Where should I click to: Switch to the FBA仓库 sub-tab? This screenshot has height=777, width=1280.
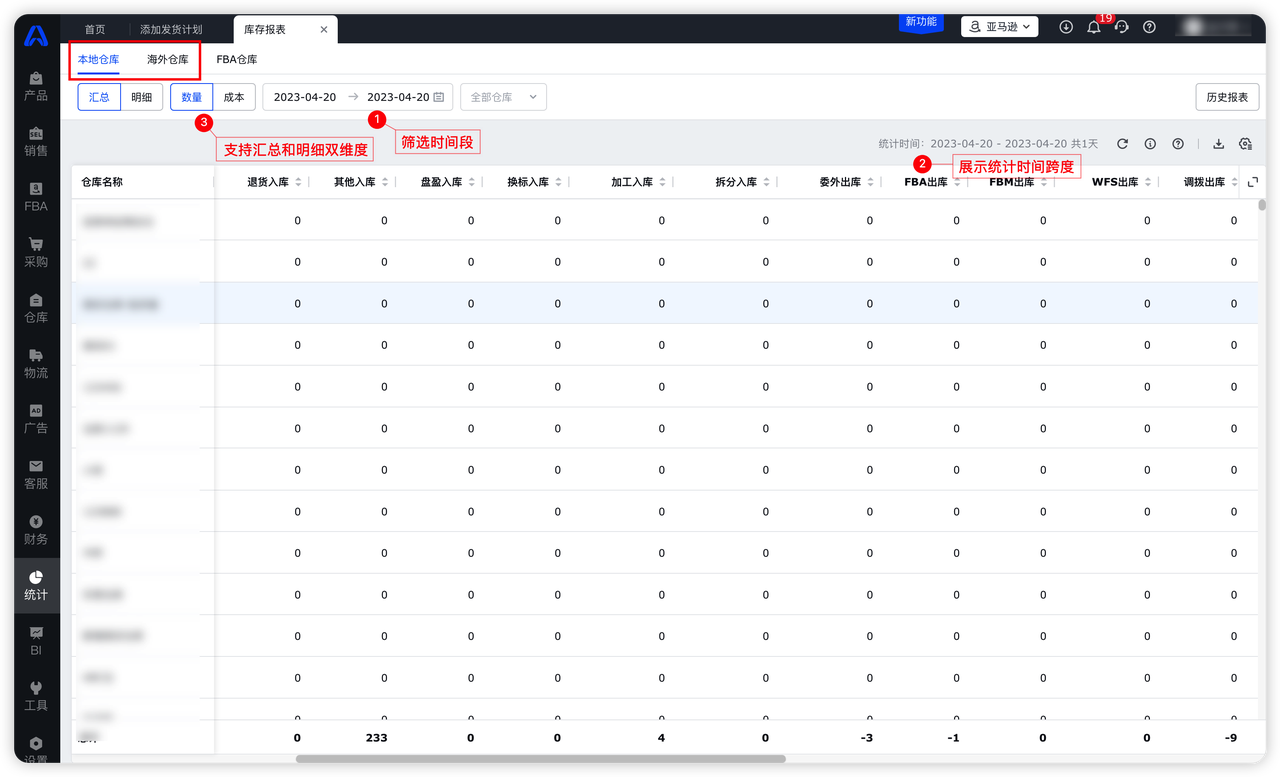pyautogui.click(x=237, y=60)
